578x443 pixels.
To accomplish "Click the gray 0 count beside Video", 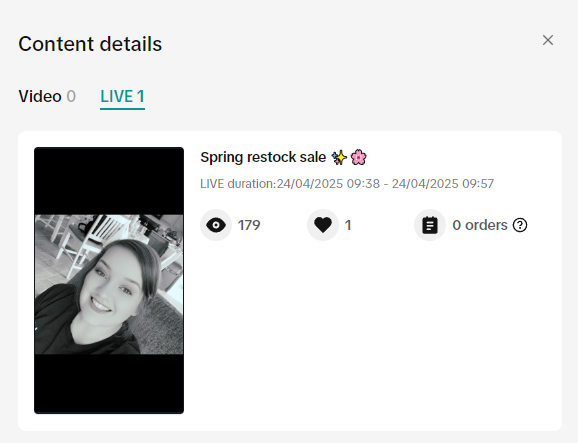I will pos(71,97).
